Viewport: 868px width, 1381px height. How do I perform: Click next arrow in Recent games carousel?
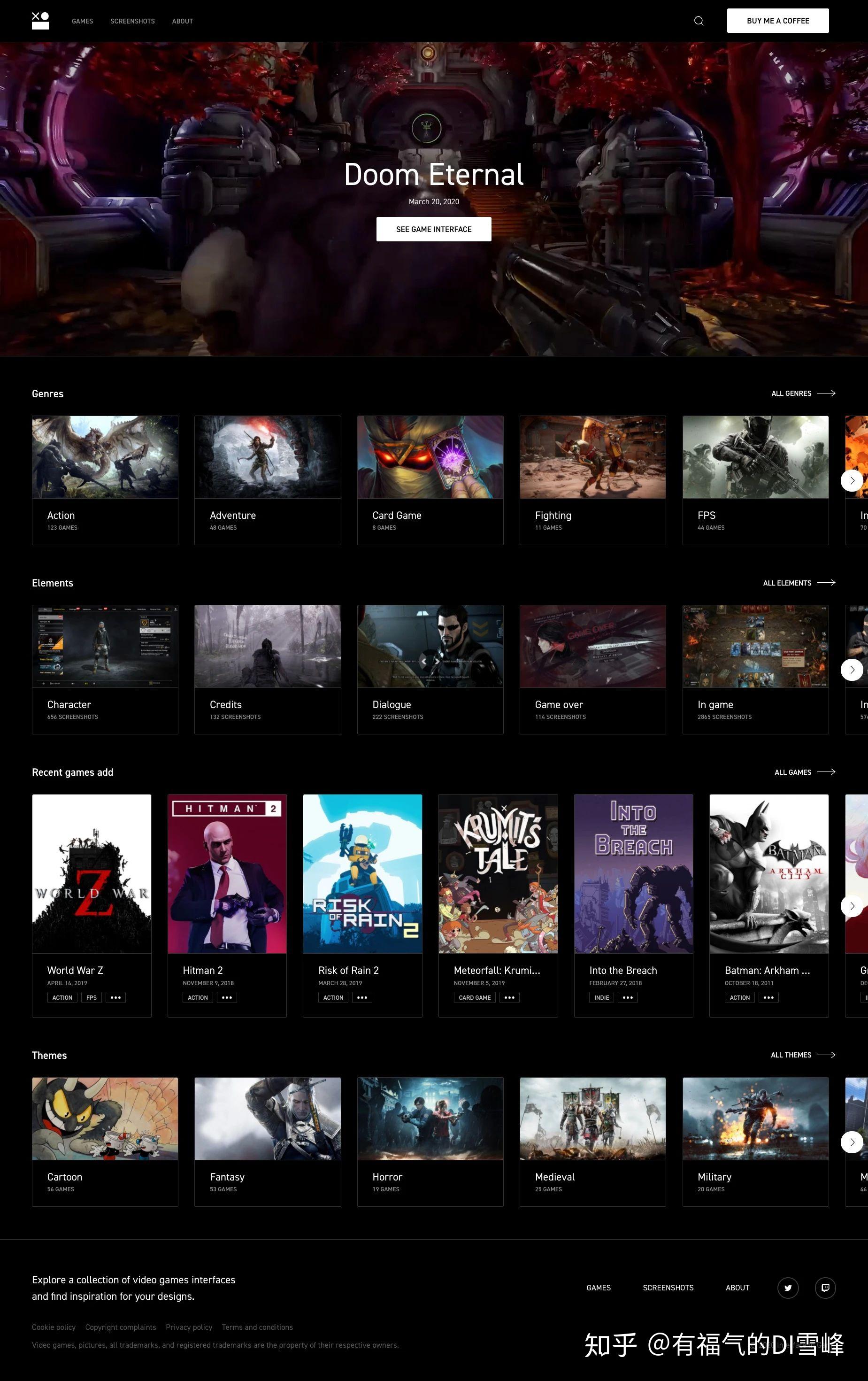click(x=852, y=906)
